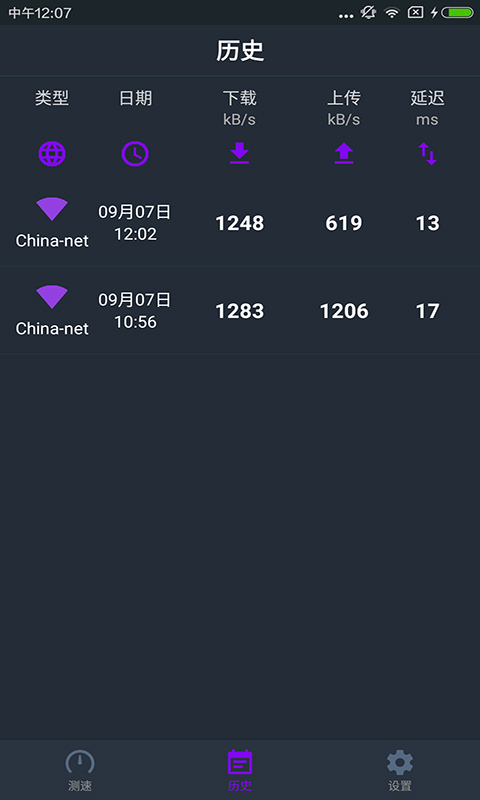Tap the clock date column icon
The width and height of the screenshot is (480, 800).
point(135,154)
